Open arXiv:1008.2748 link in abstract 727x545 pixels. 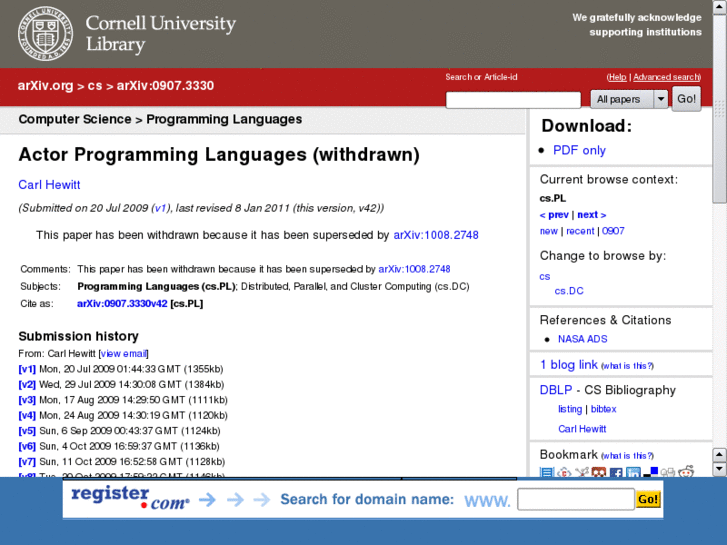click(436, 235)
